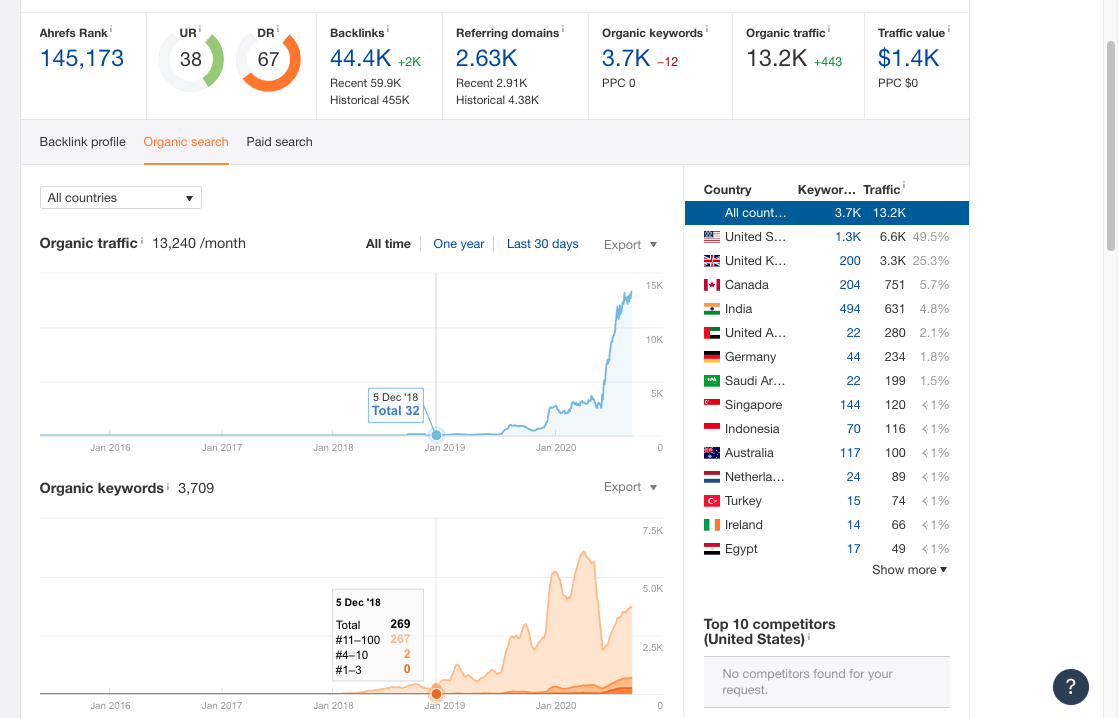Click the Ahrefs Rank info icon

coord(110,29)
